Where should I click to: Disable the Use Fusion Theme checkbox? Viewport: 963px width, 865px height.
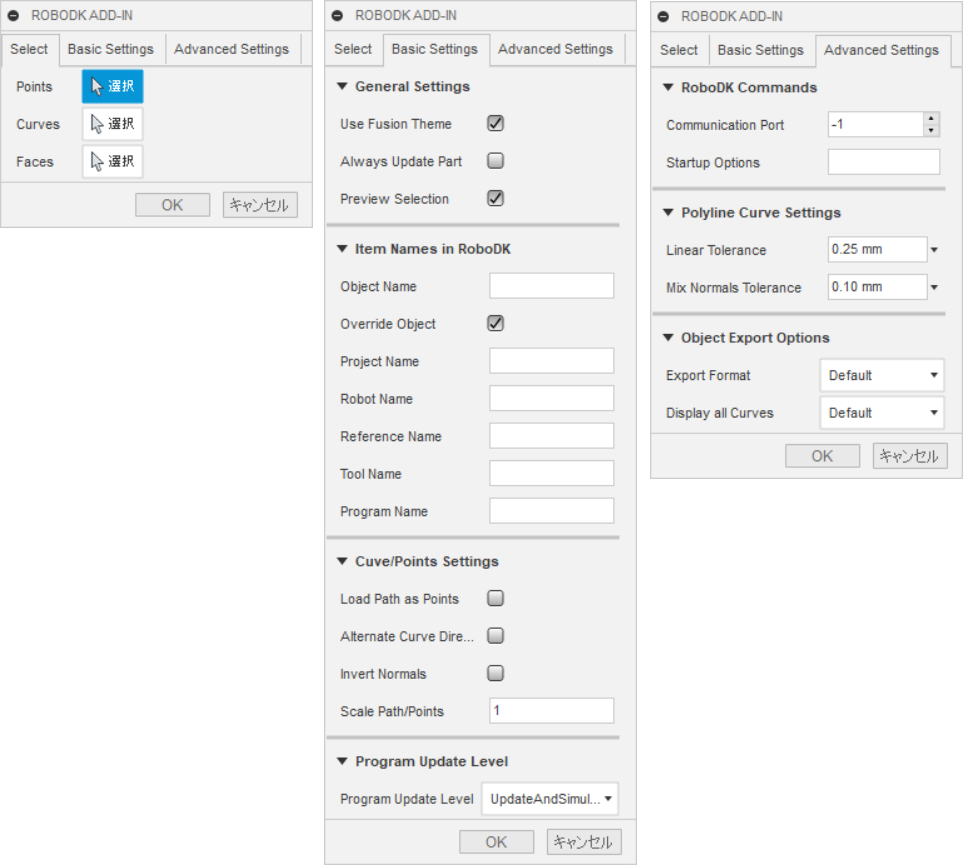(496, 123)
